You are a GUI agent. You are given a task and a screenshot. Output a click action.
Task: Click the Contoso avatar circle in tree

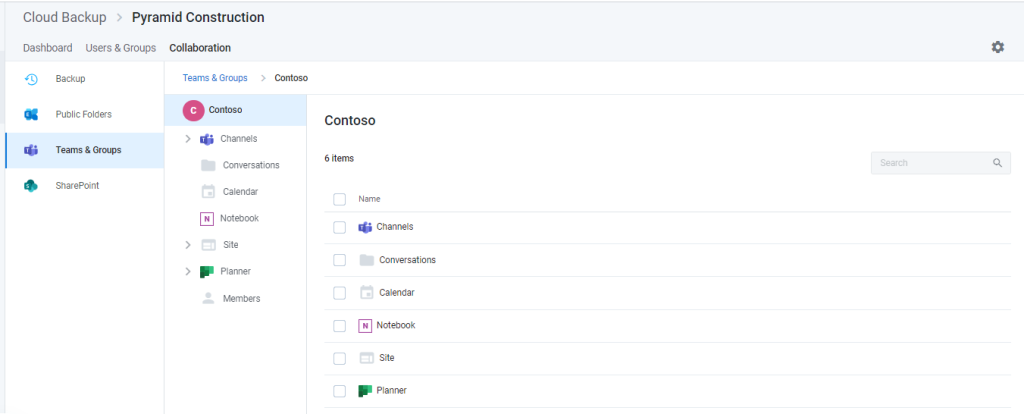coord(193,110)
